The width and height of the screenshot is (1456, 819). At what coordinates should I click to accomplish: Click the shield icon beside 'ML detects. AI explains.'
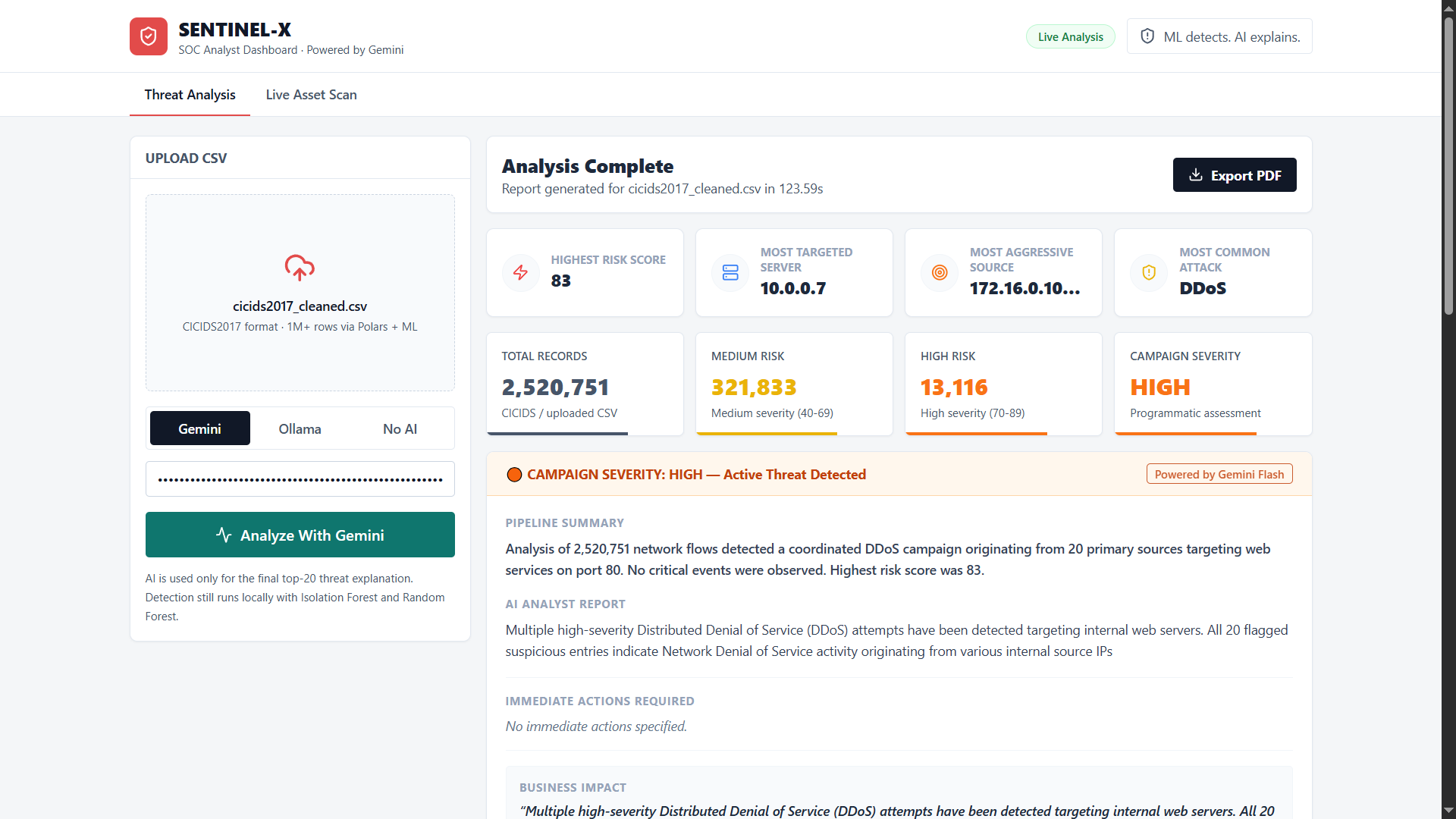[1147, 36]
